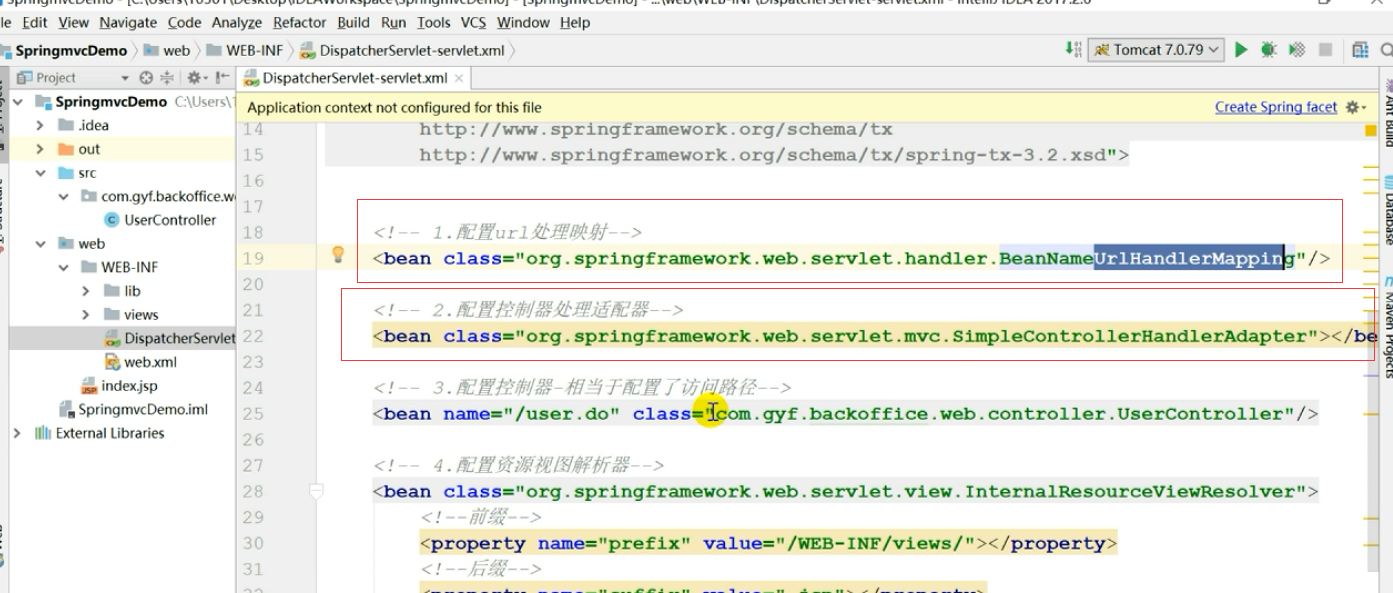
Task: Open the Navigate menu
Action: point(128,22)
